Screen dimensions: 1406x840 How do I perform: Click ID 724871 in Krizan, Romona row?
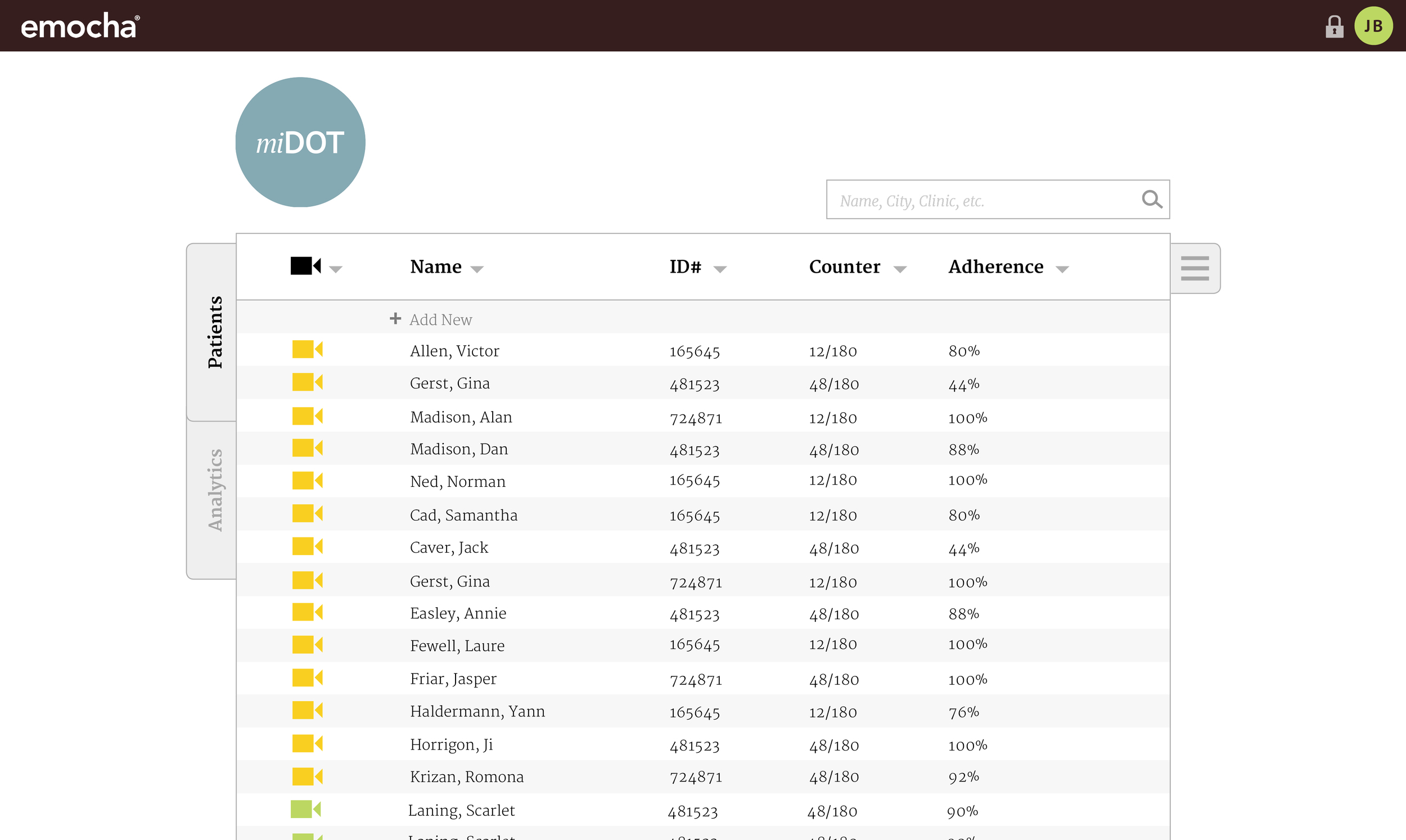[x=696, y=777]
